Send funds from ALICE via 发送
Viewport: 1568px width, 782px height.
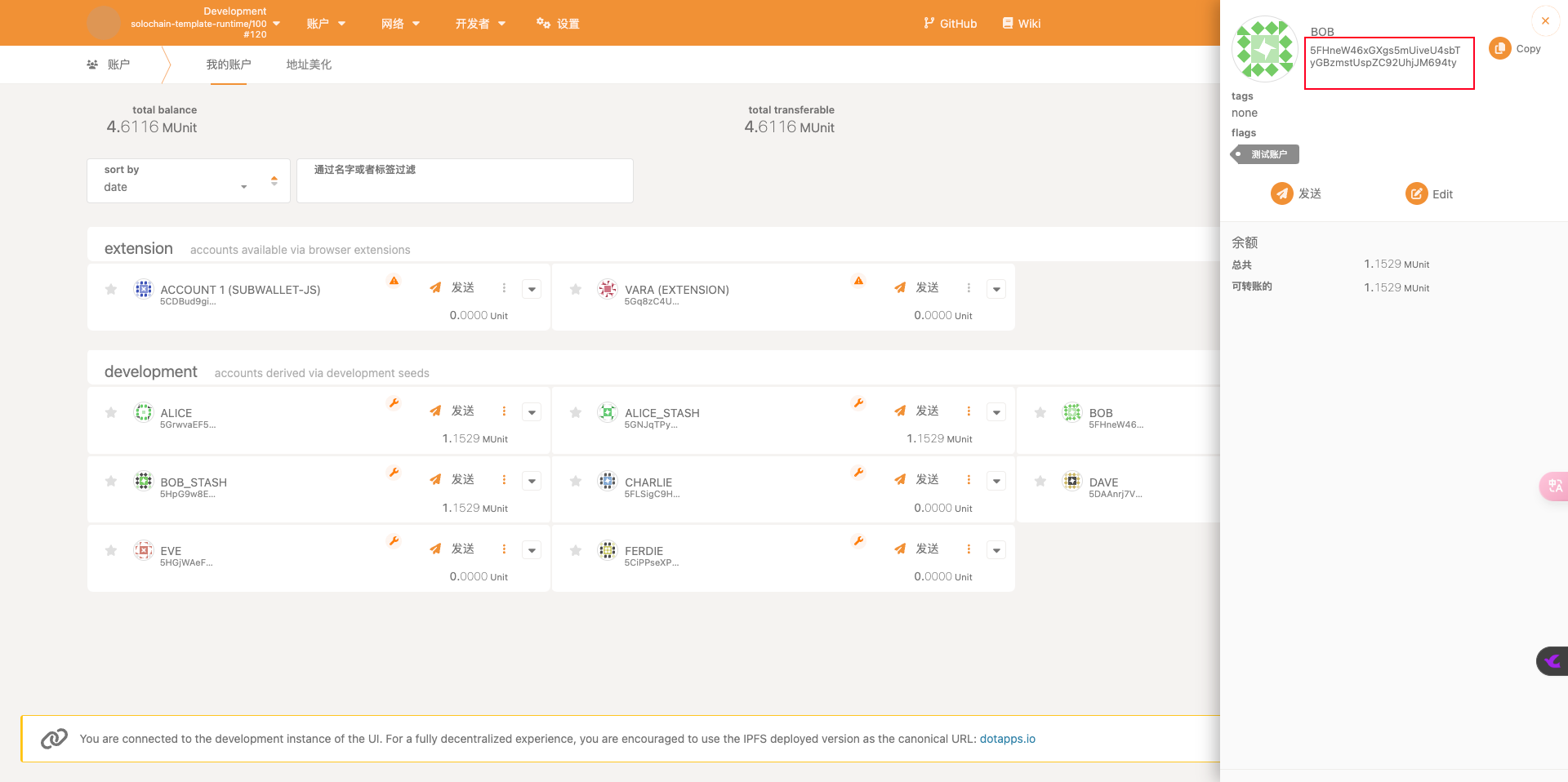[452, 411]
